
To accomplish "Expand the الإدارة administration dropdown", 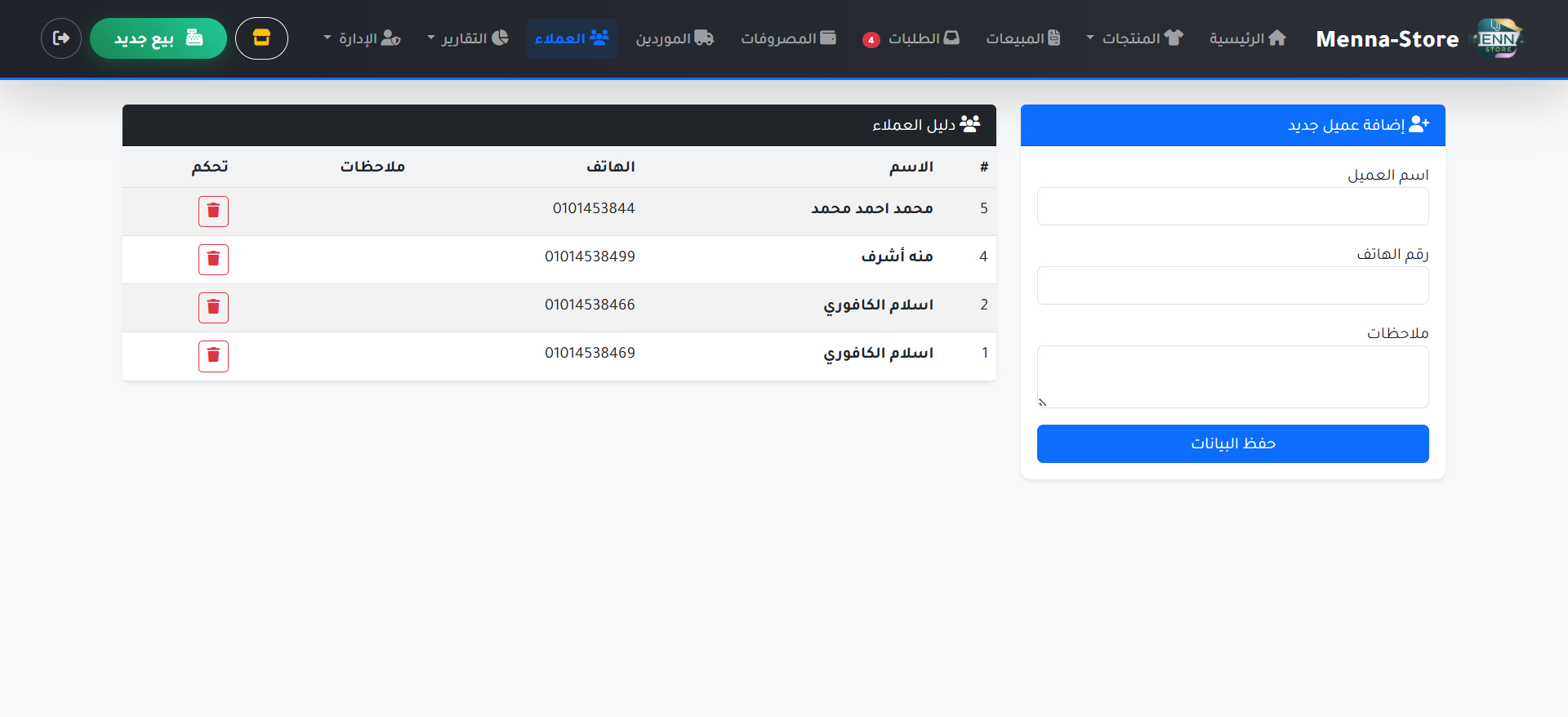I will [362, 38].
